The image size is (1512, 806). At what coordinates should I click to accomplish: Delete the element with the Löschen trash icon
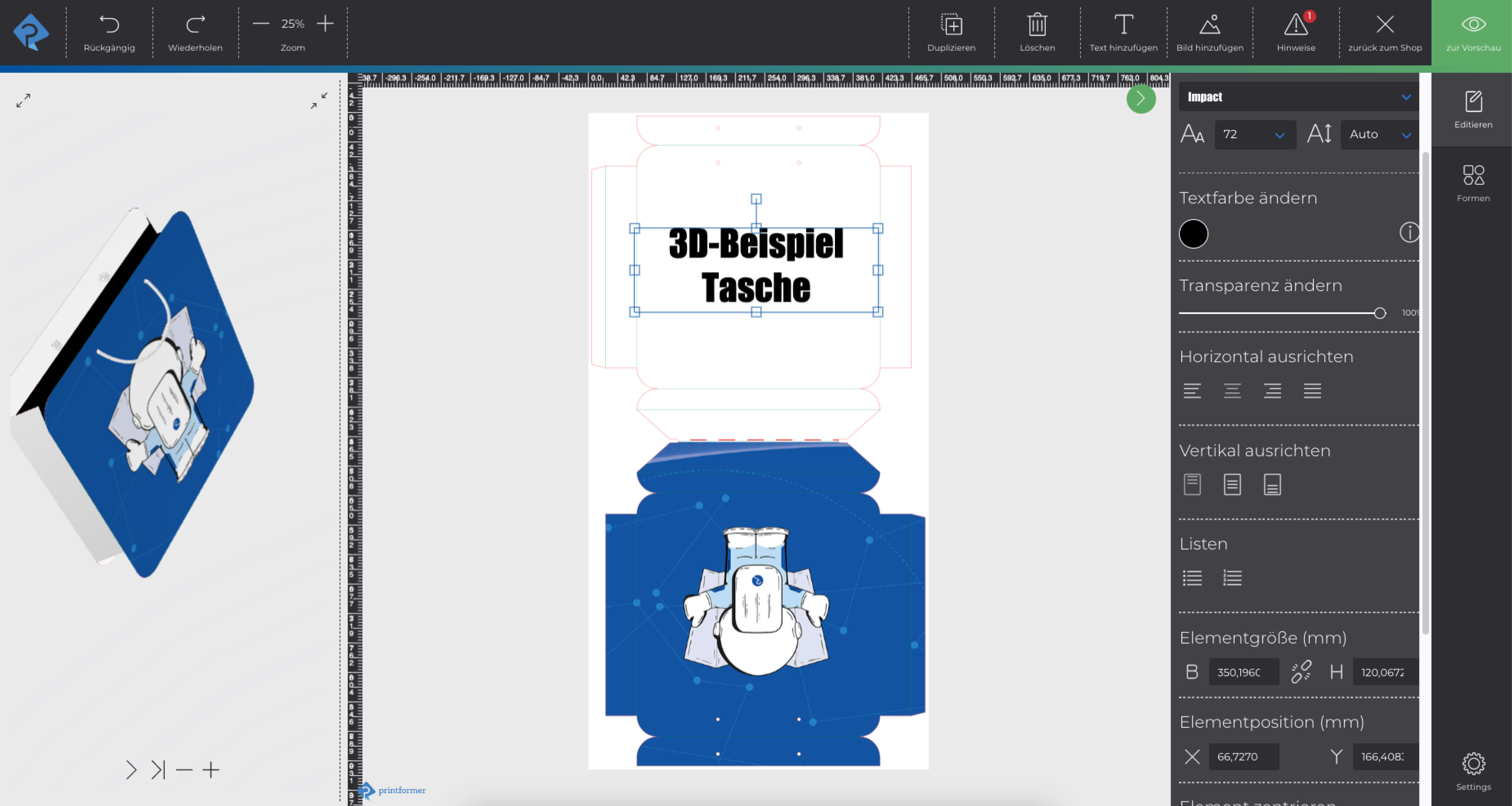[x=1037, y=25]
